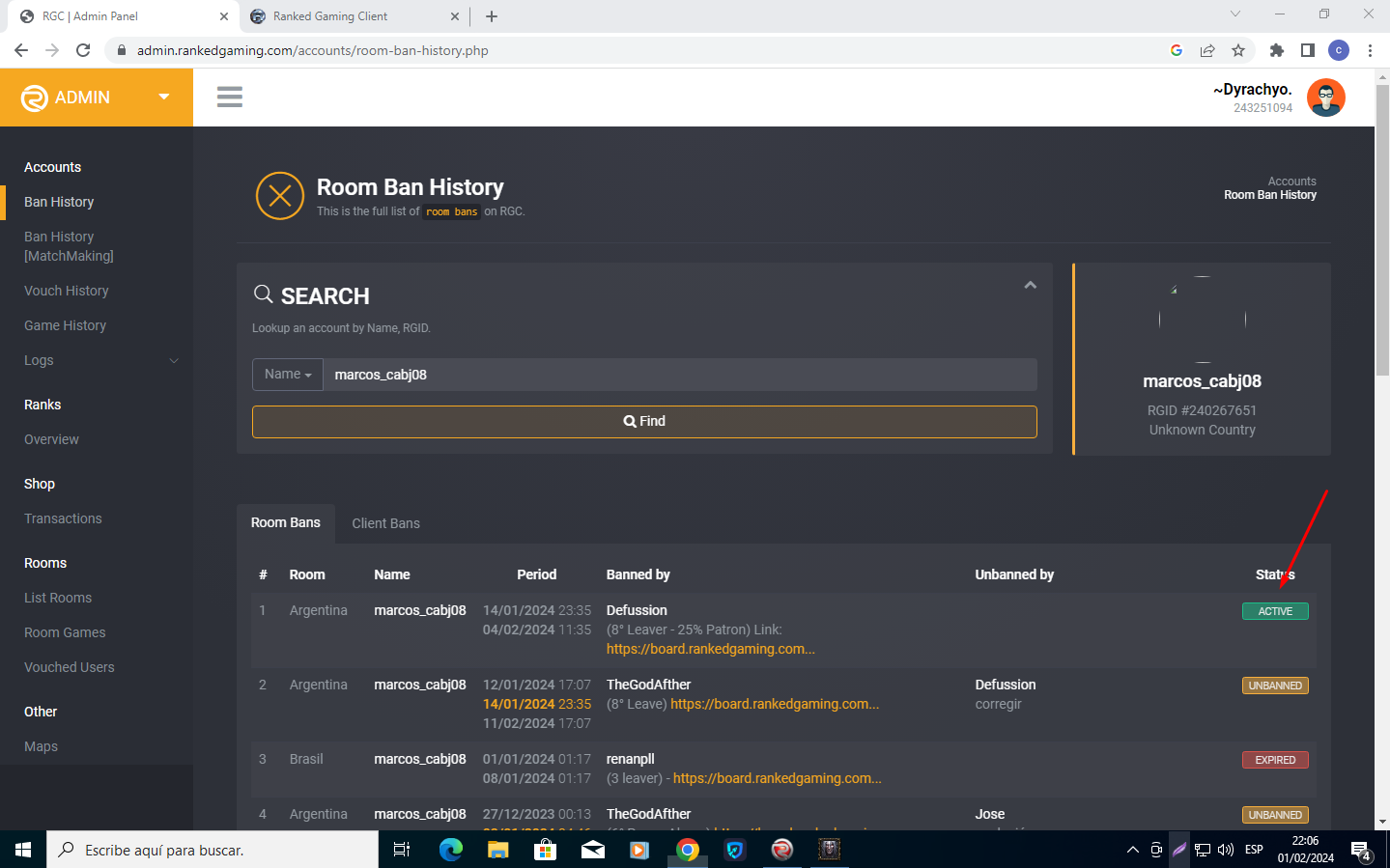Click the address bar URL

tap(313, 50)
